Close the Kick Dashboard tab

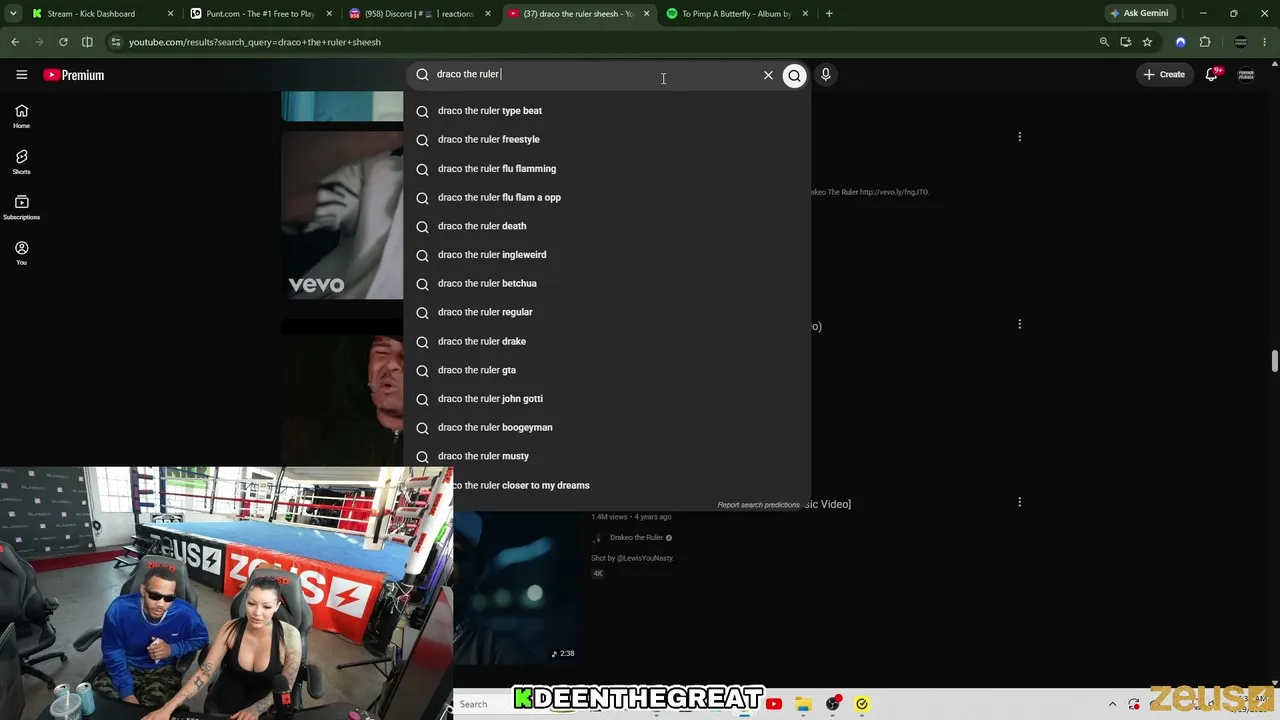(170, 14)
